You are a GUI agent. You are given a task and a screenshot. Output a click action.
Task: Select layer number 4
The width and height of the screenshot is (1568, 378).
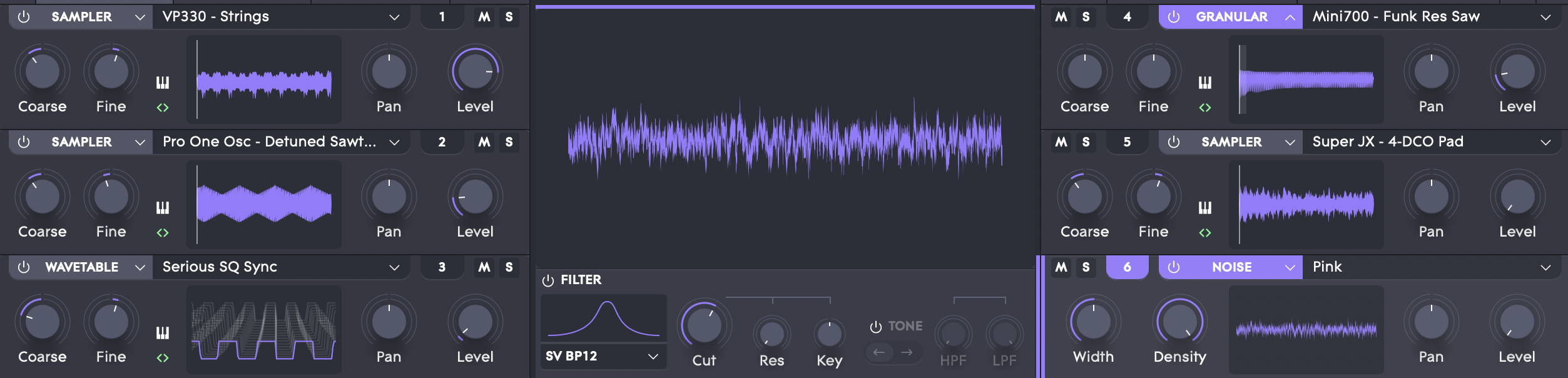click(x=1128, y=17)
